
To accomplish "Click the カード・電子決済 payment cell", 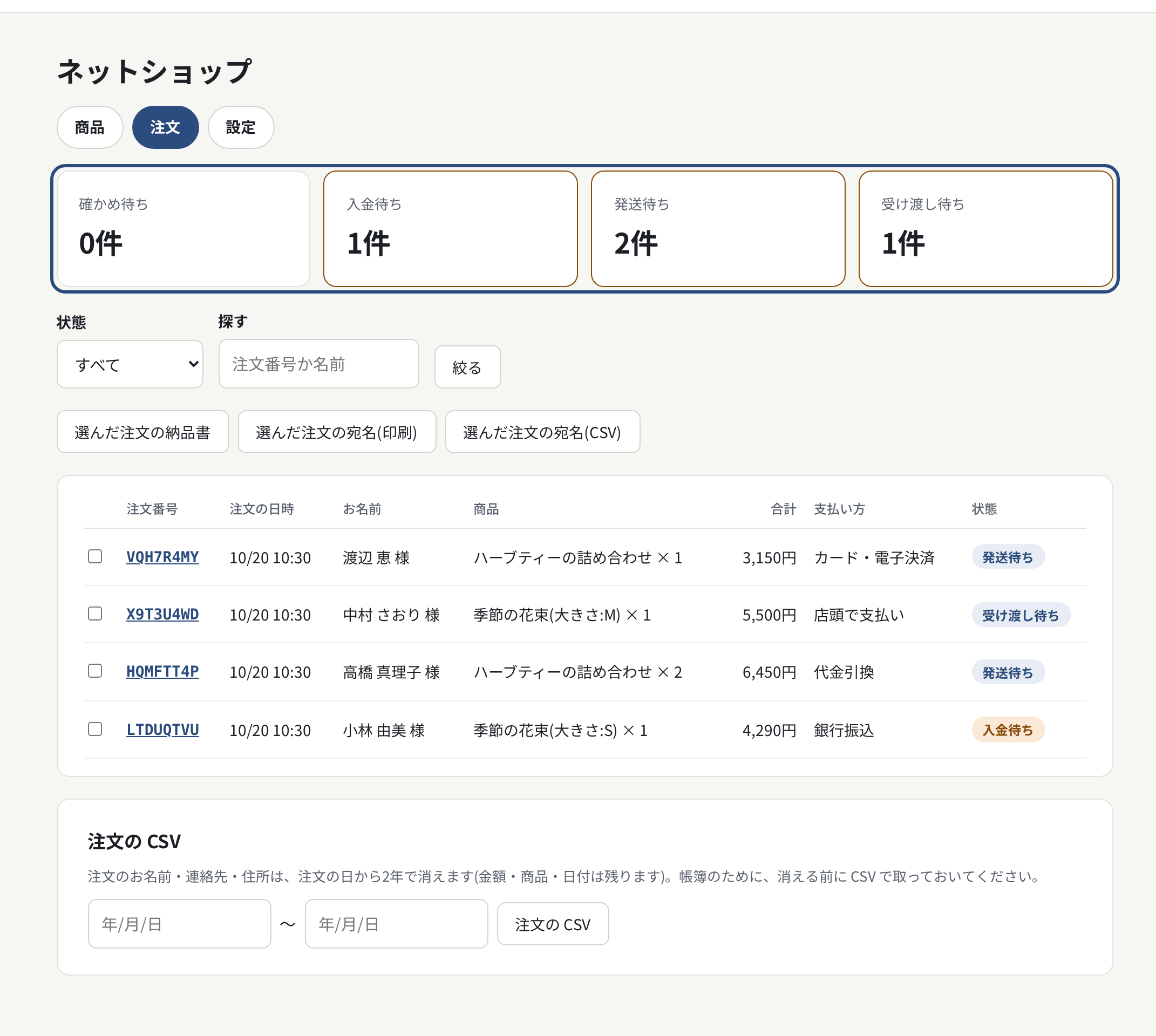I will coord(875,558).
